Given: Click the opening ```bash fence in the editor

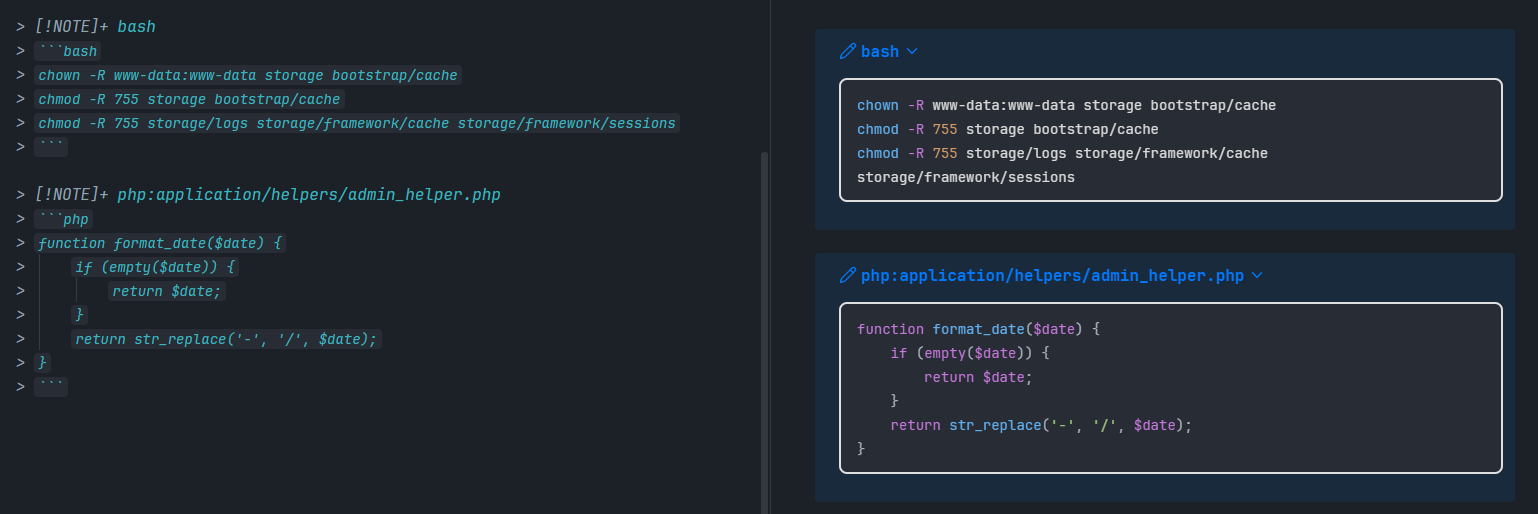Looking at the screenshot, I should [67, 51].
